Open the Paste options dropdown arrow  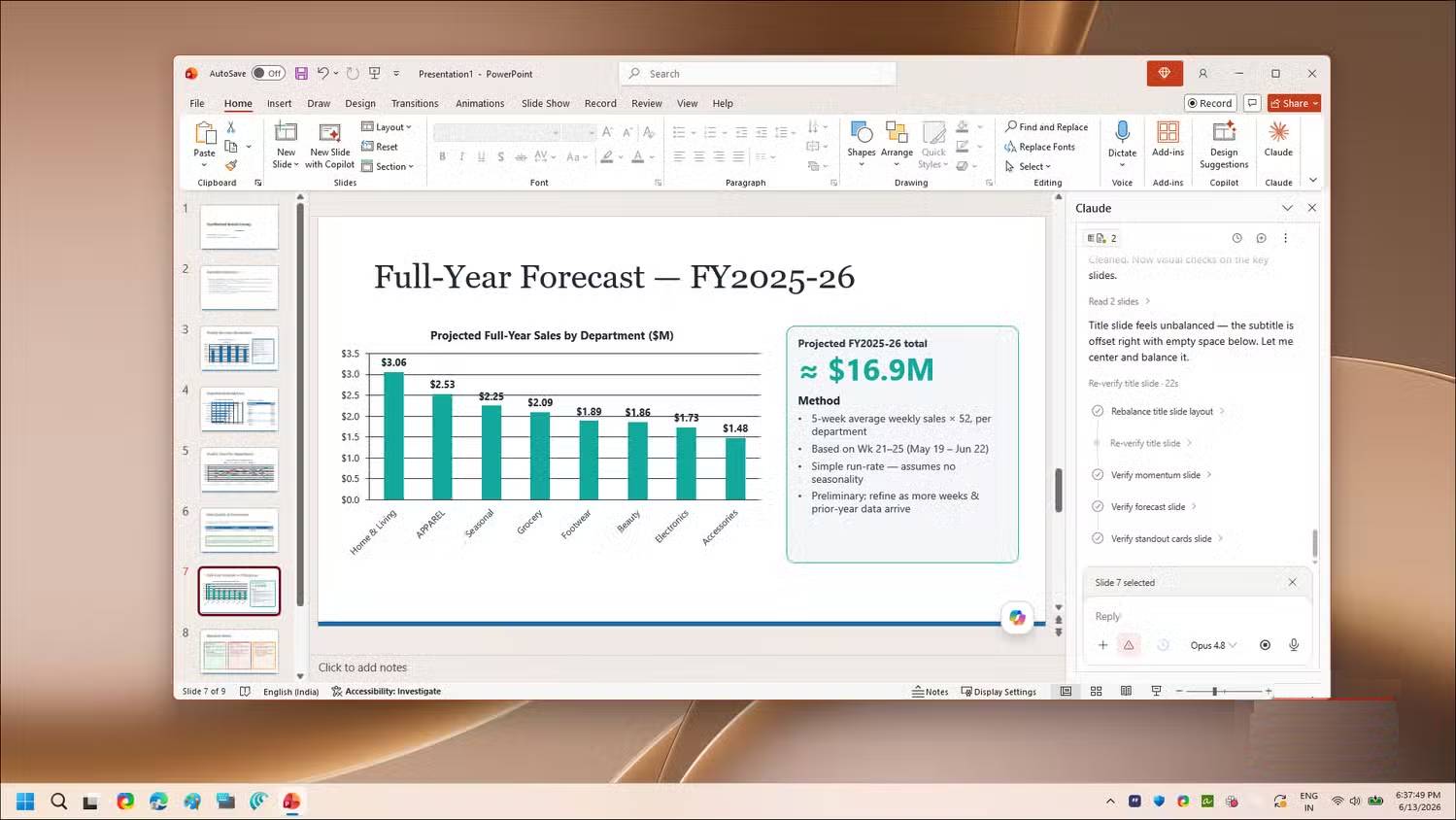coord(204,165)
